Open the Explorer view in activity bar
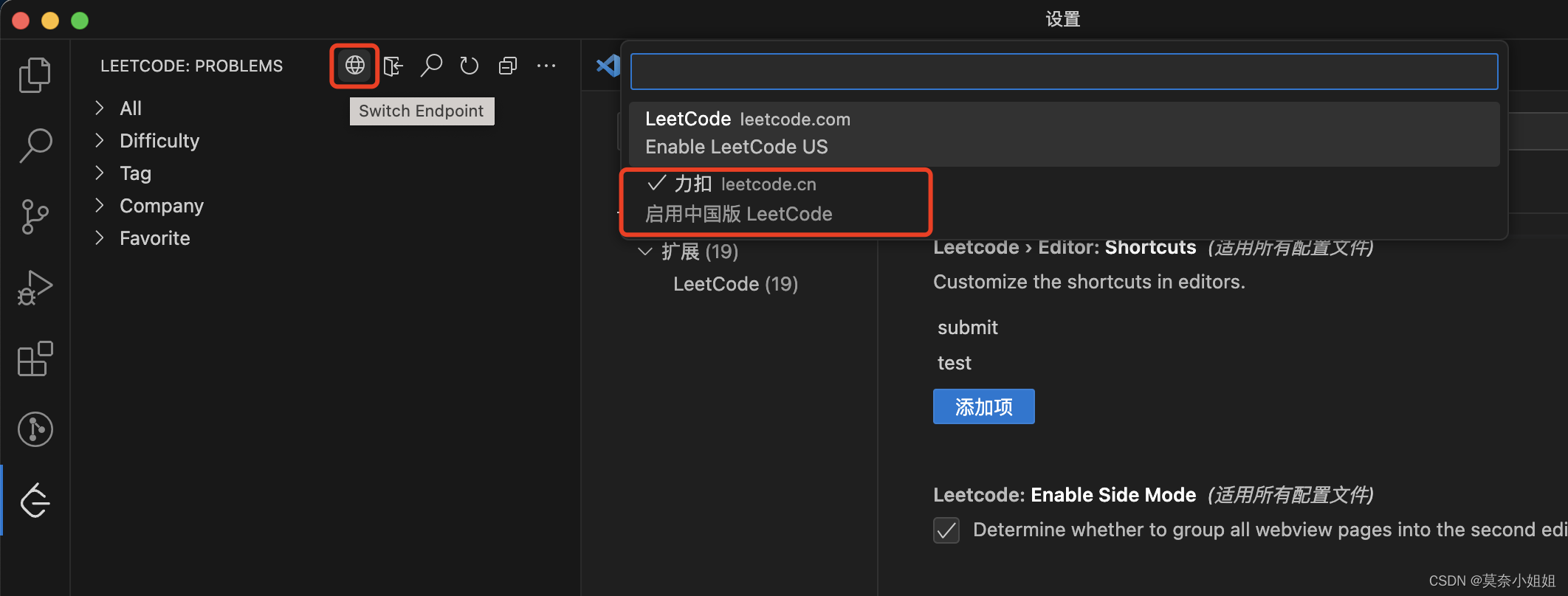This screenshot has height=596, width=1568. (35, 74)
